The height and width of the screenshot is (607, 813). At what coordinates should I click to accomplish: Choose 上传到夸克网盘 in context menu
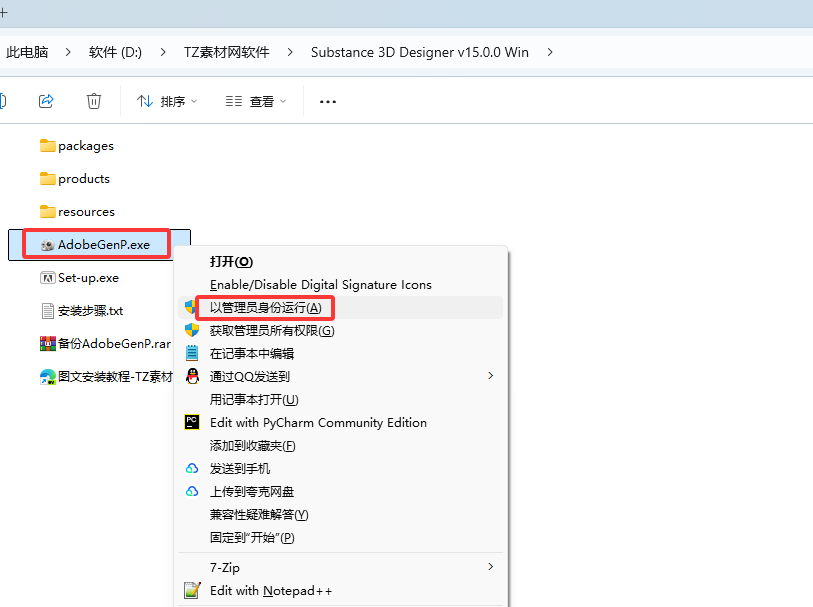pos(340,491)
